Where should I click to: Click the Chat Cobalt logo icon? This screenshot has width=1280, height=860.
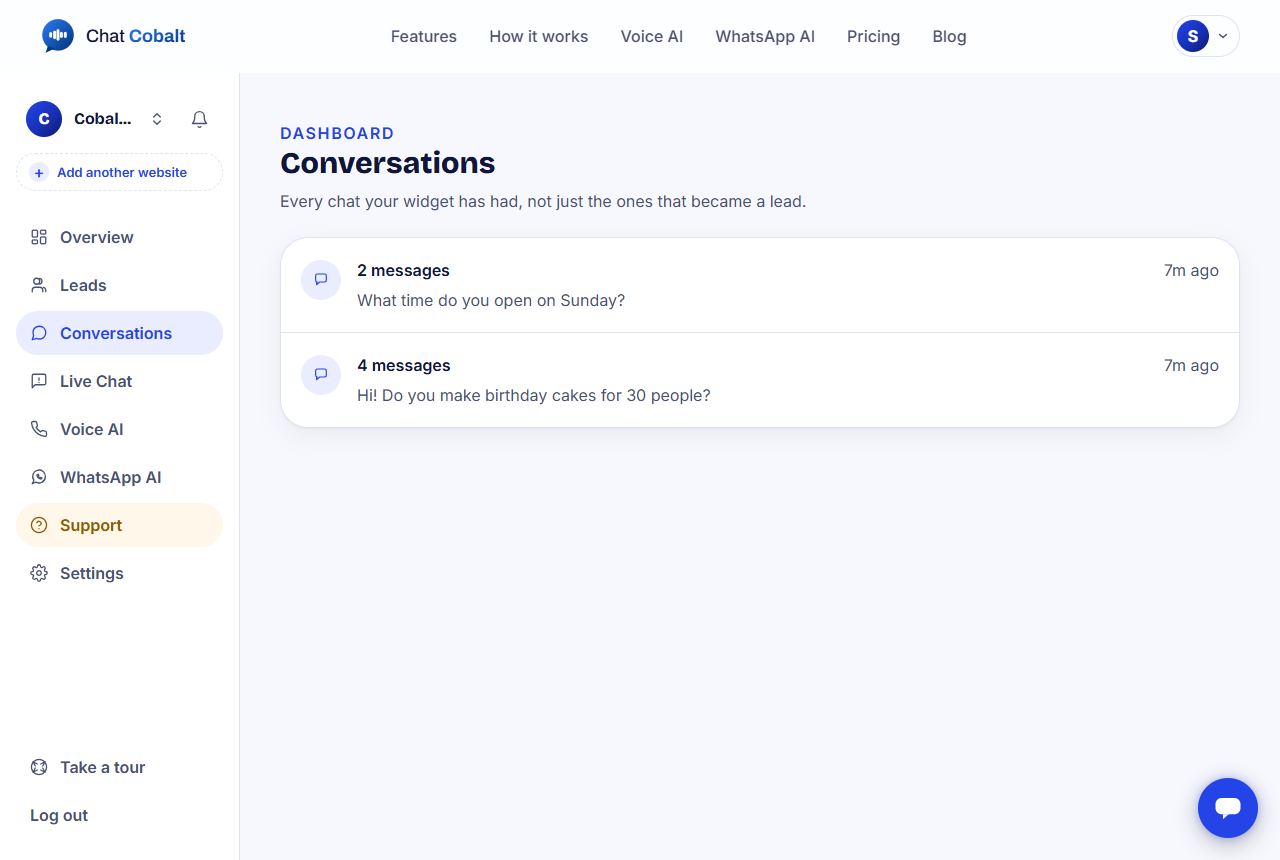(58, 36)
